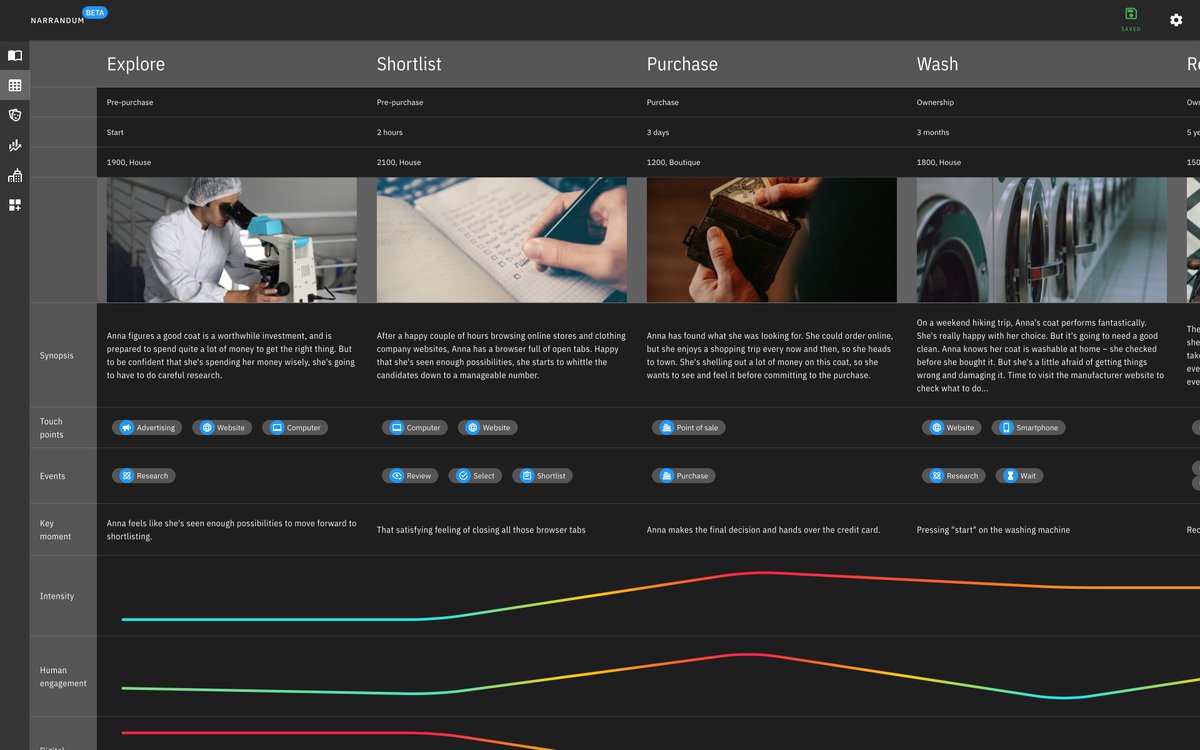1200x750 pixels.
Task: Click the Narrandum logo
Action: click(x=57, y=20)
